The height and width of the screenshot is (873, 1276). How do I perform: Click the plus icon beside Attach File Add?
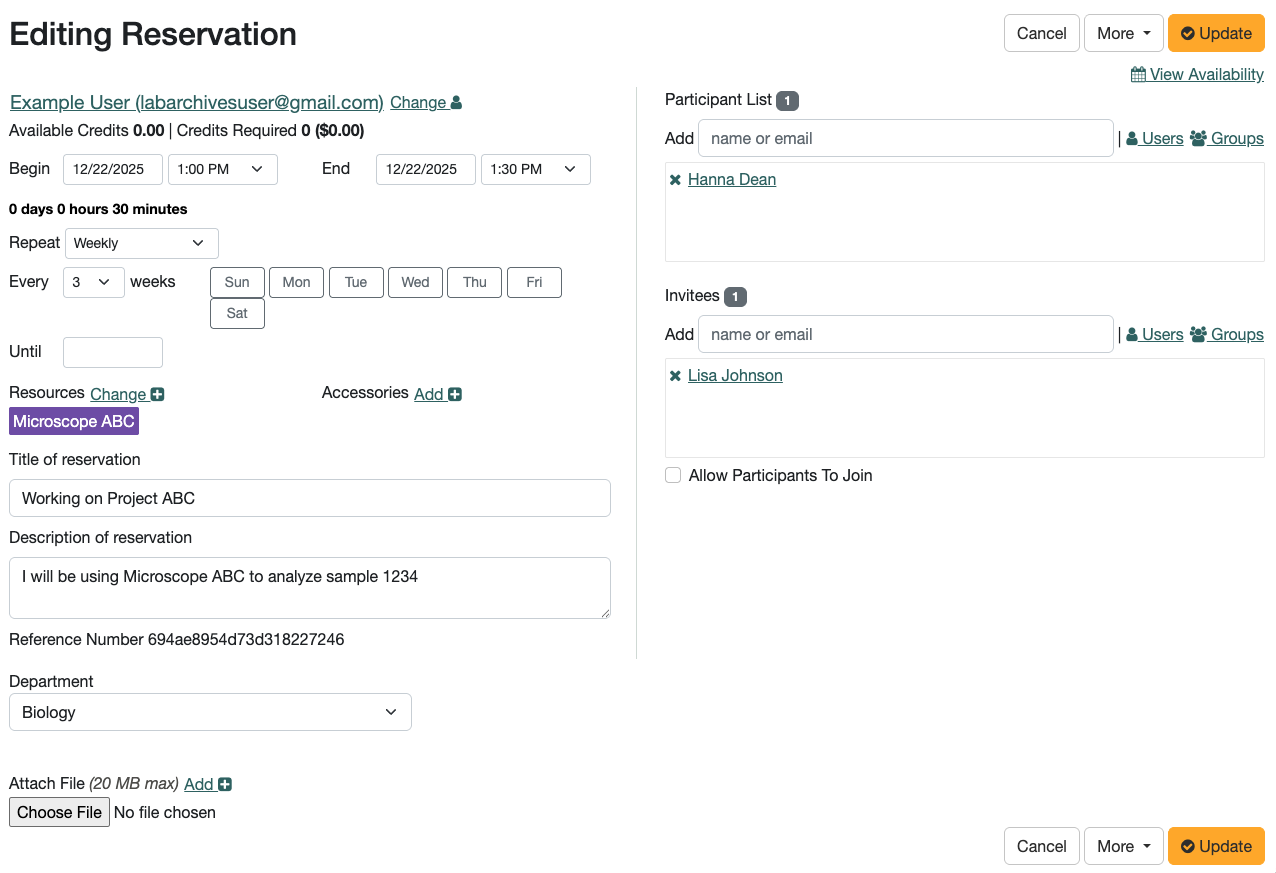pyautogui.click(x=225, y=785)
